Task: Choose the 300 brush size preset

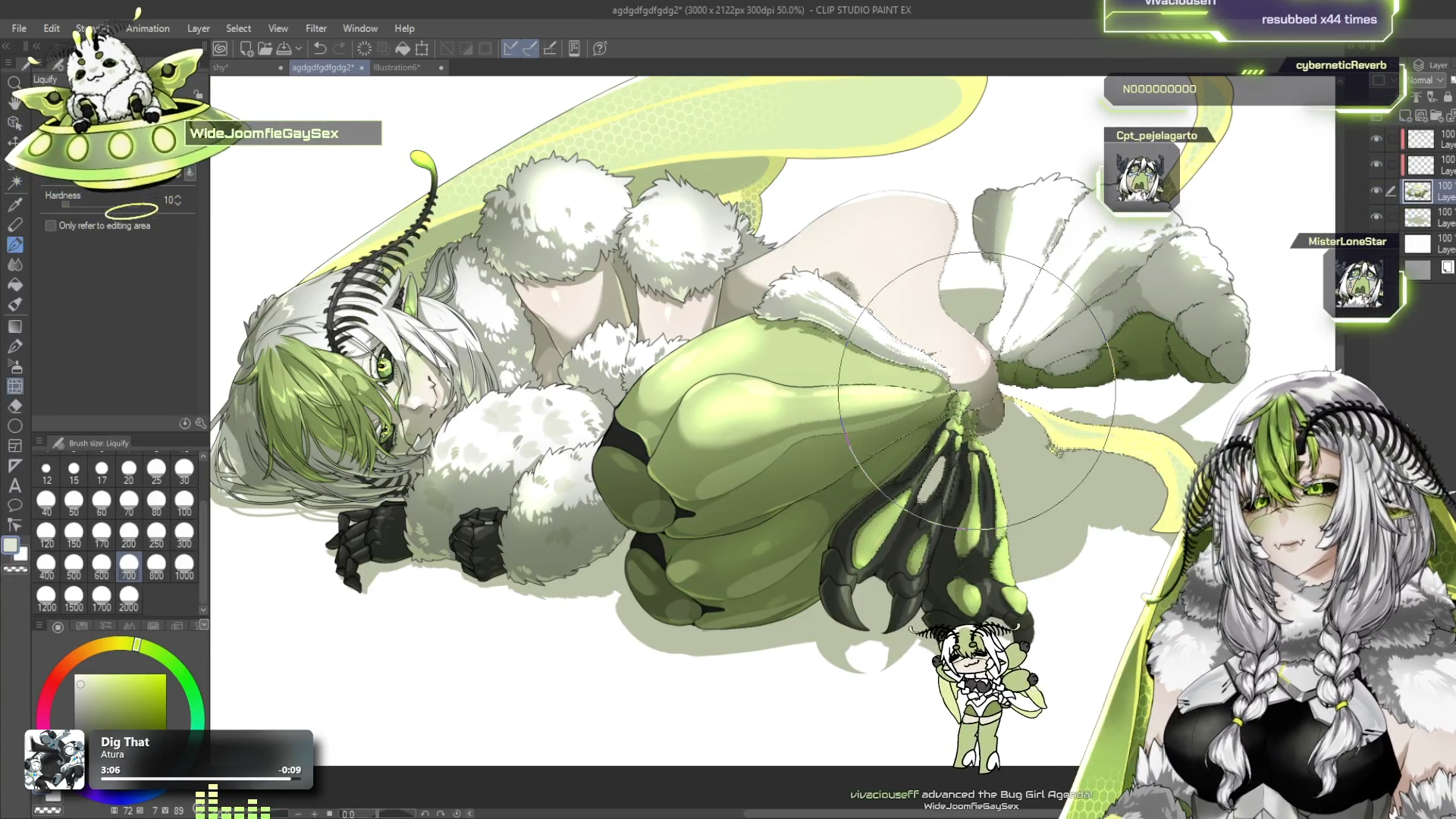Action: tap(184, 534)
